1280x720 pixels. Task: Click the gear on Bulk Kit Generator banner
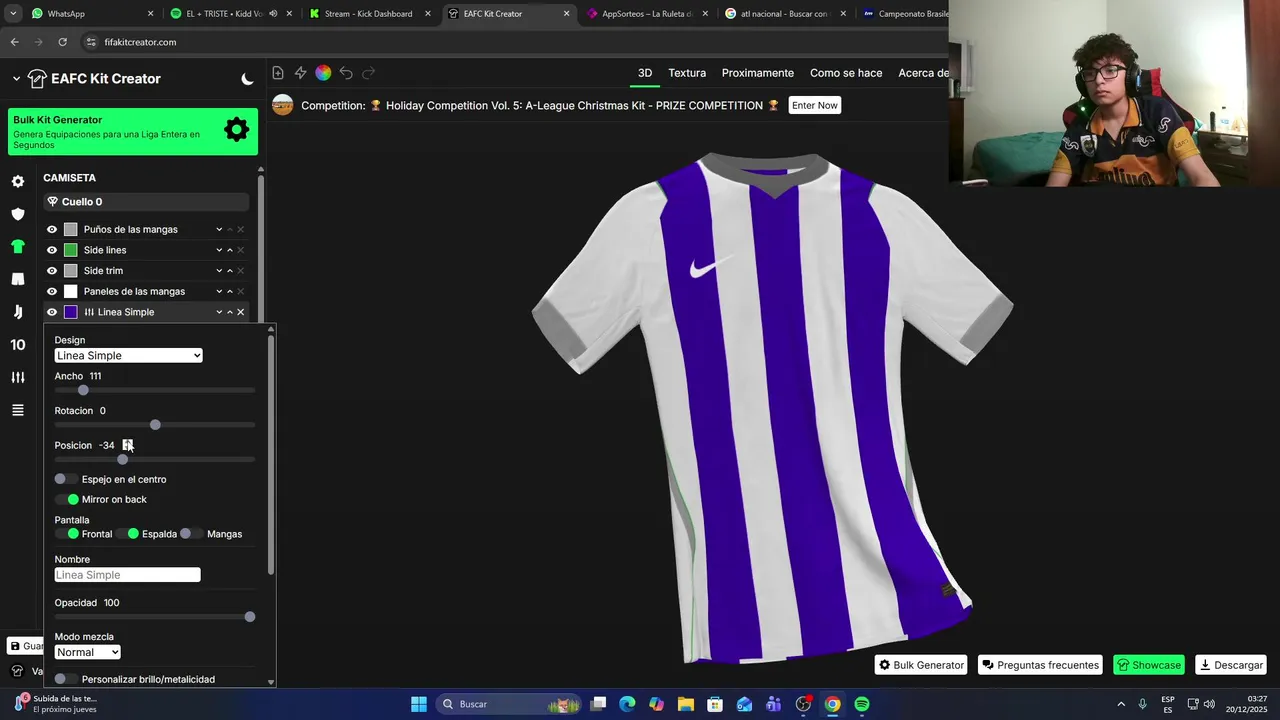pos(237,130)
